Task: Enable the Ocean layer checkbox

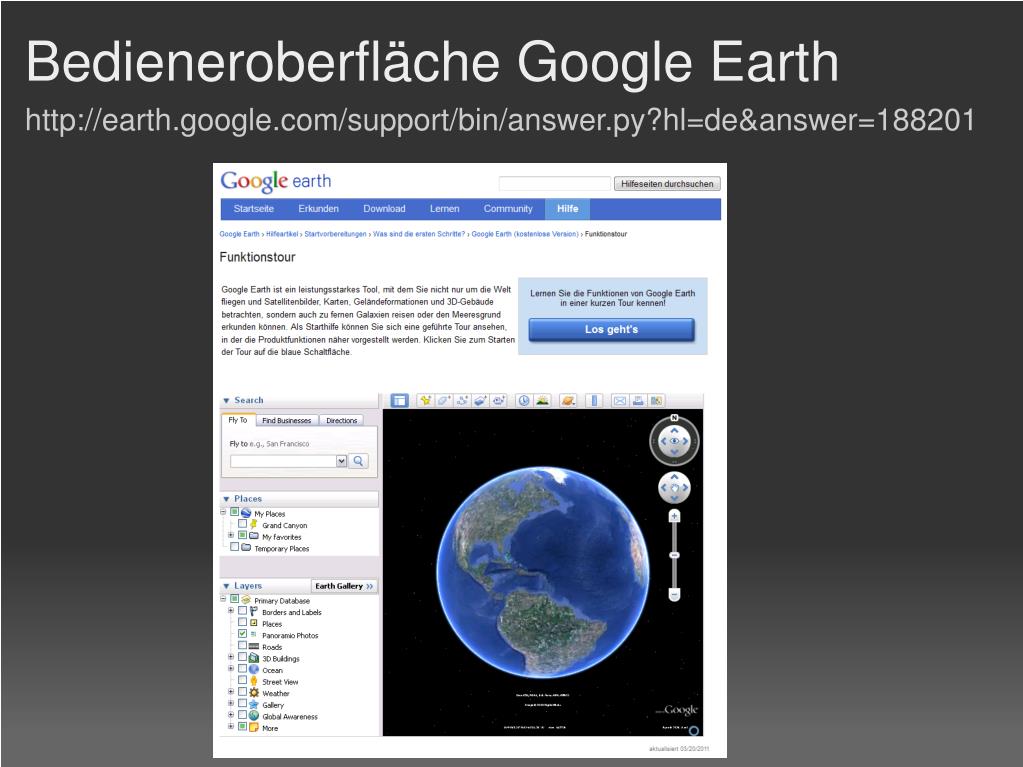Action: pyautogui.click(x=242, y=669)
